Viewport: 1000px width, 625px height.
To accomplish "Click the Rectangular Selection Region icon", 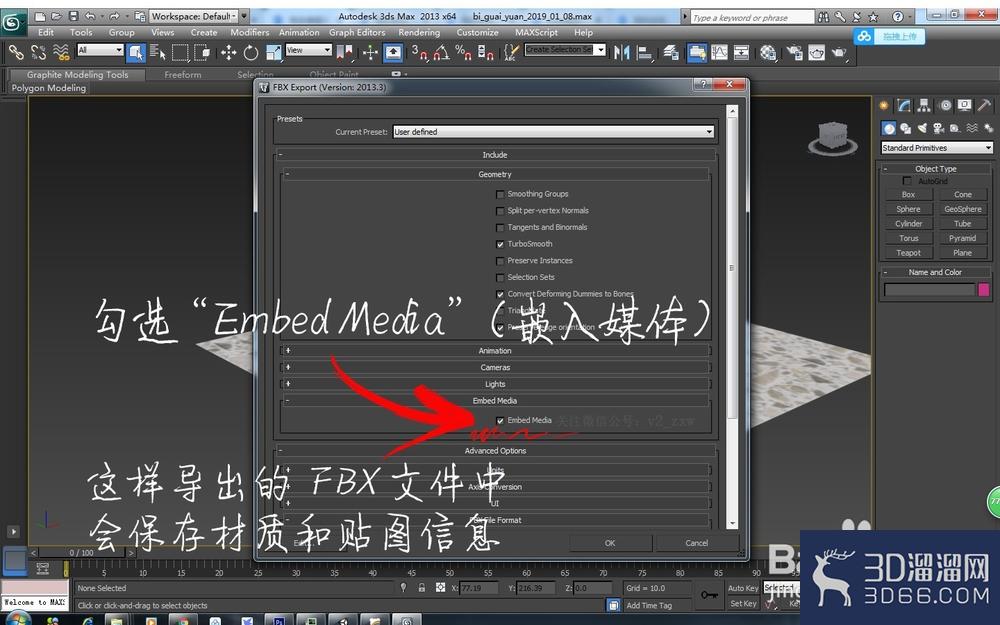I will click(180, 52).
